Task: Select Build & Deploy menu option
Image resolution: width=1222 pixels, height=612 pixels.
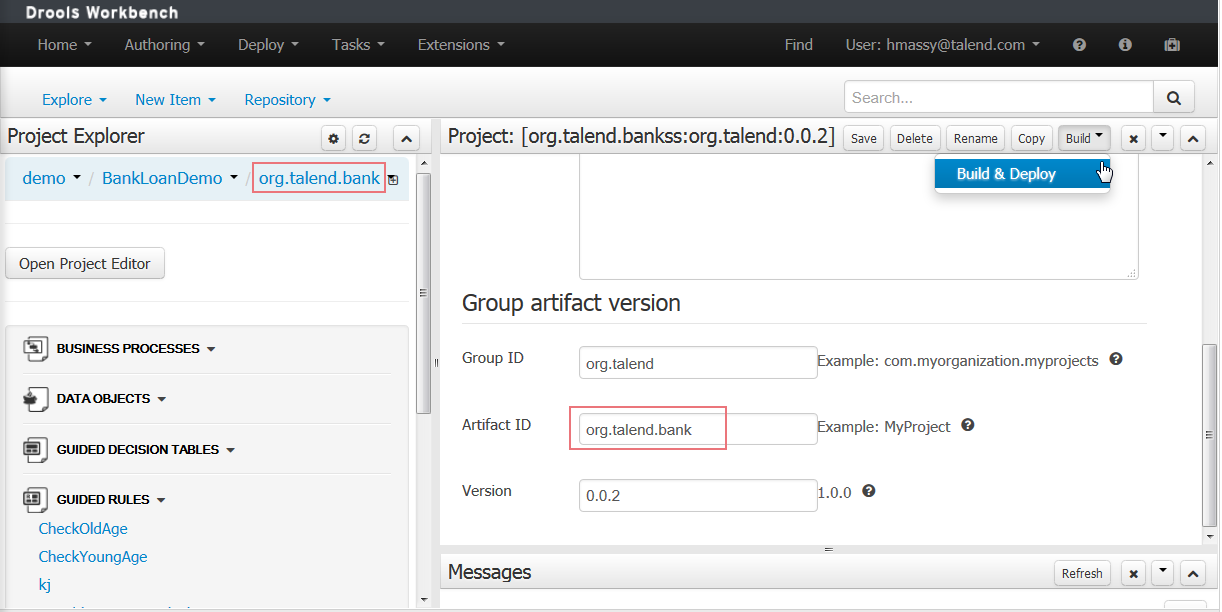Action: tap(1006, 174)
